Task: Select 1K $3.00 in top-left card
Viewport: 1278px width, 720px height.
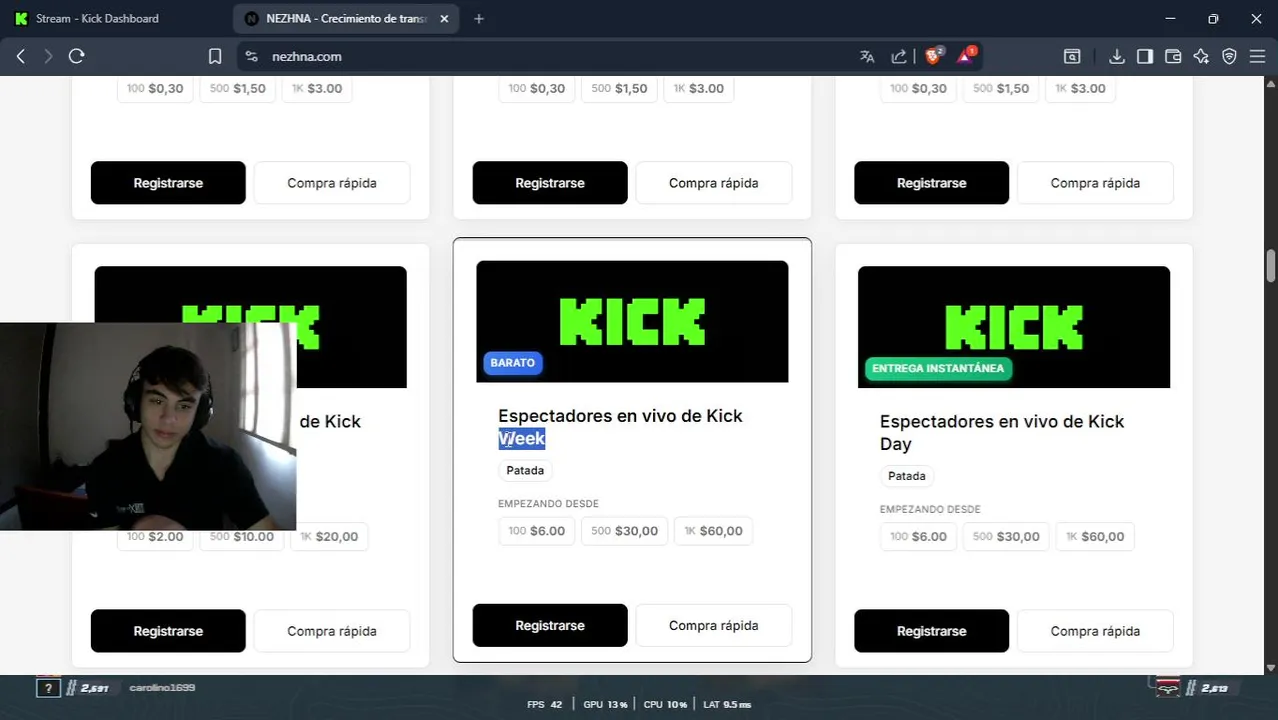Action: (316, 88)
